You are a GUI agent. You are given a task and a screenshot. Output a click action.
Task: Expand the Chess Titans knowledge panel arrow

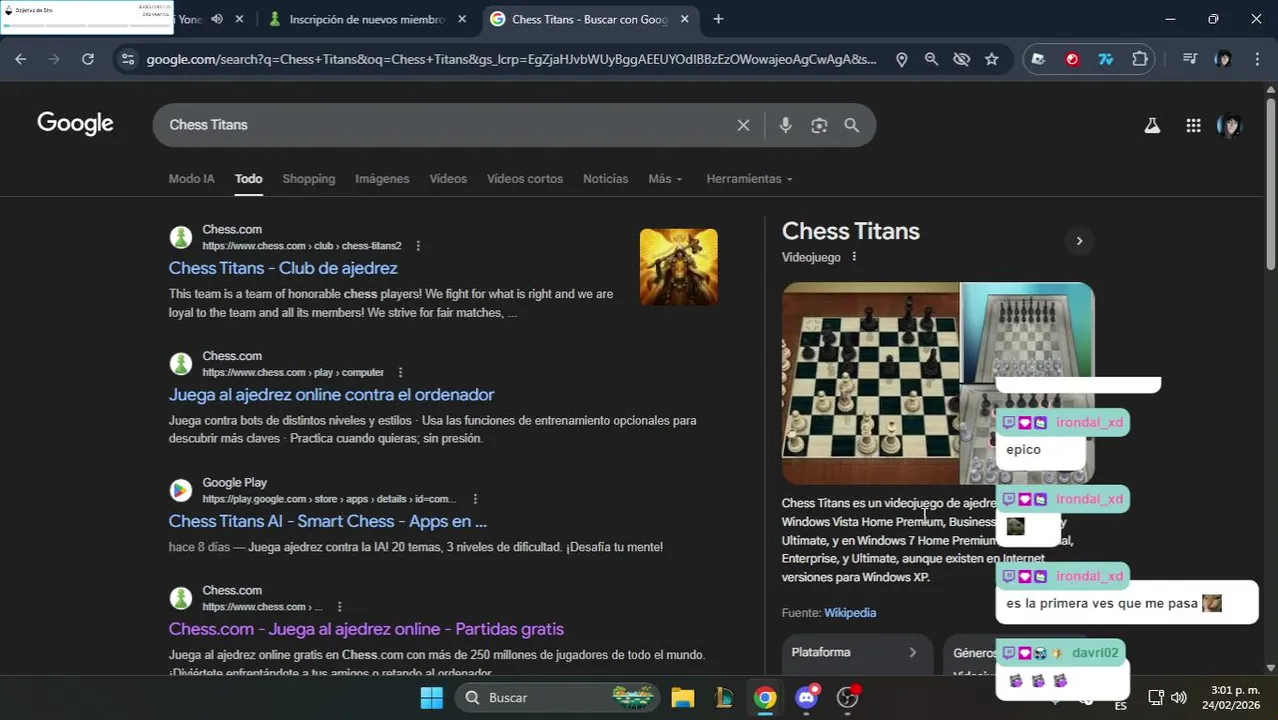pyautogui.click(x=1078, y=241)
